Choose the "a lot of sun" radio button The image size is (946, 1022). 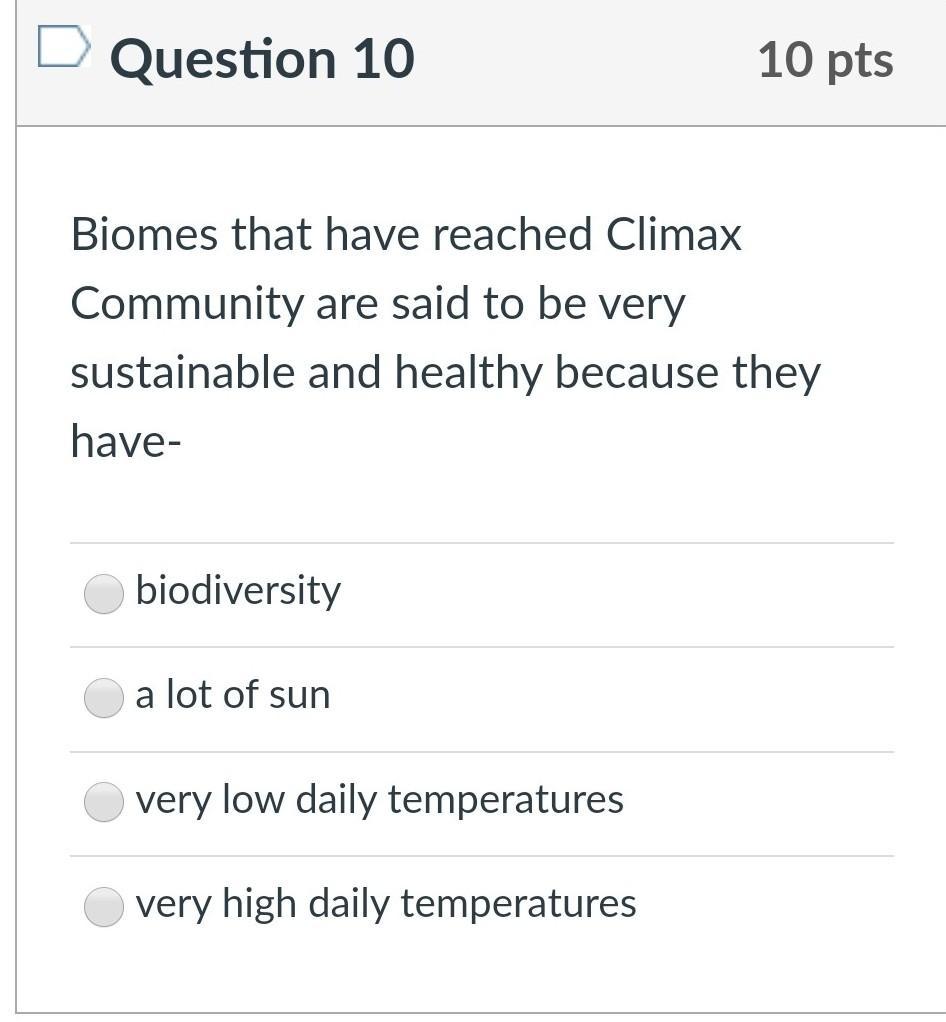pos(103,697)
